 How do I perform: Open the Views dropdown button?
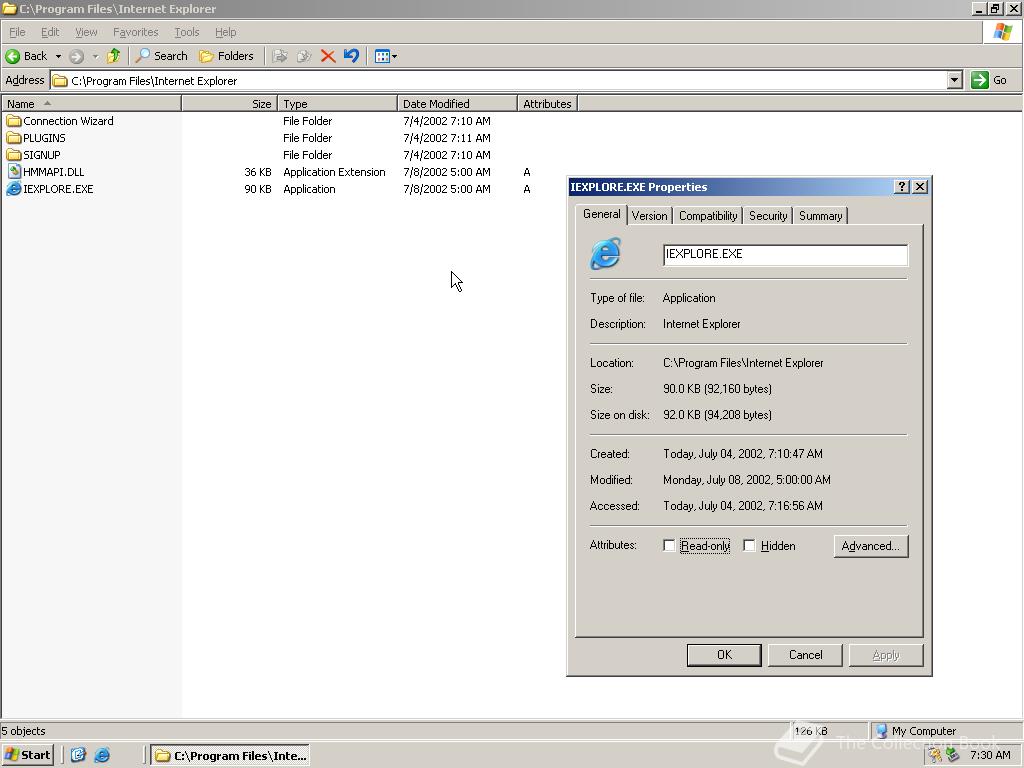coord(385,56)
